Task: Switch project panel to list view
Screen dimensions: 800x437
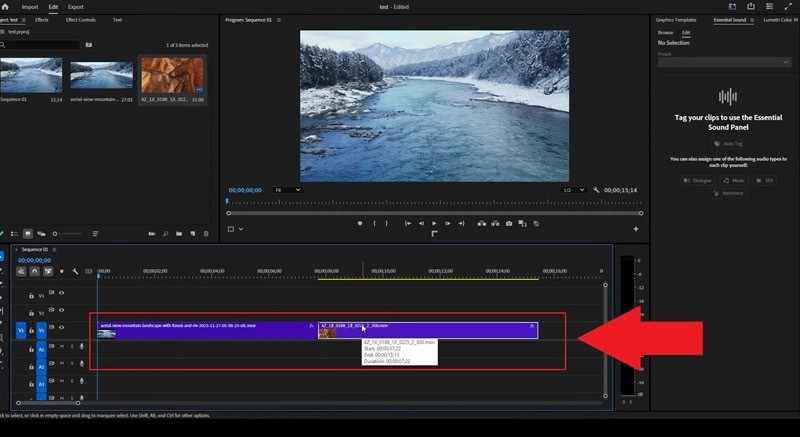Action: coord(14,234)
